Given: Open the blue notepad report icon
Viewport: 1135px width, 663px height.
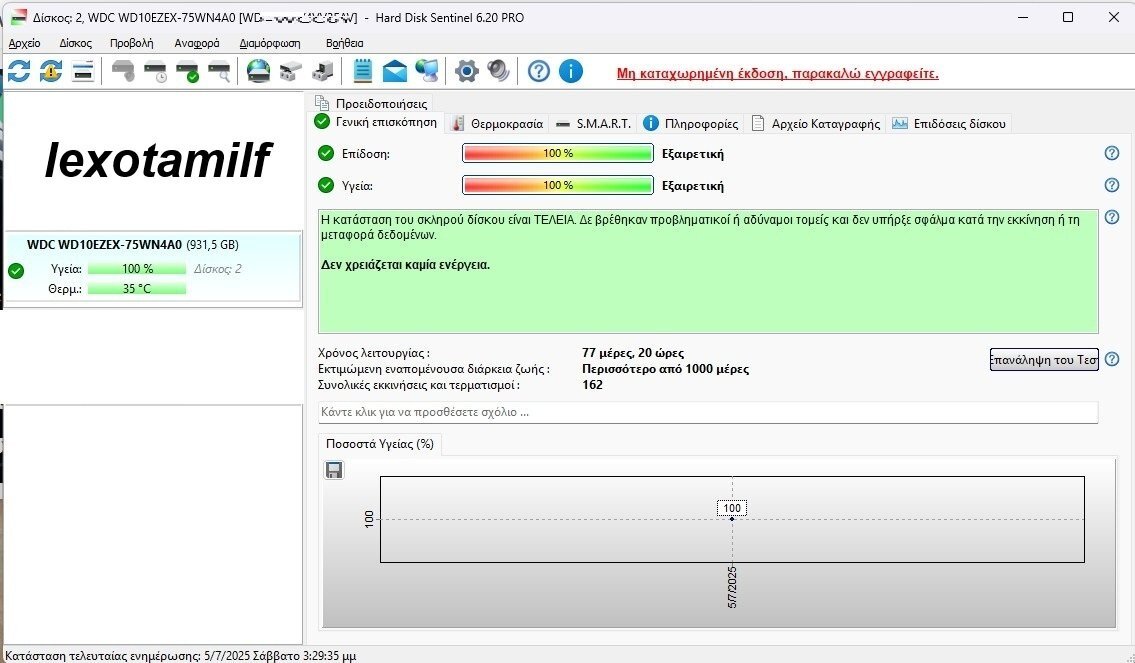Looking at the screenshot, I should click(x=363, y=71).
